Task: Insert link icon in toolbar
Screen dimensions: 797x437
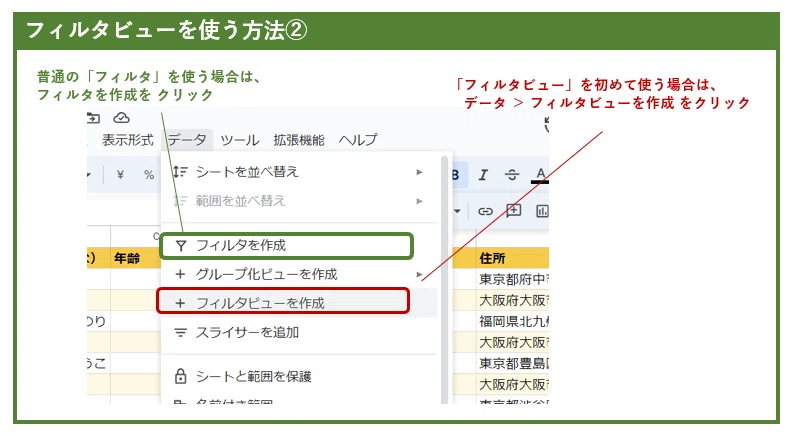Action: [485, 211]
